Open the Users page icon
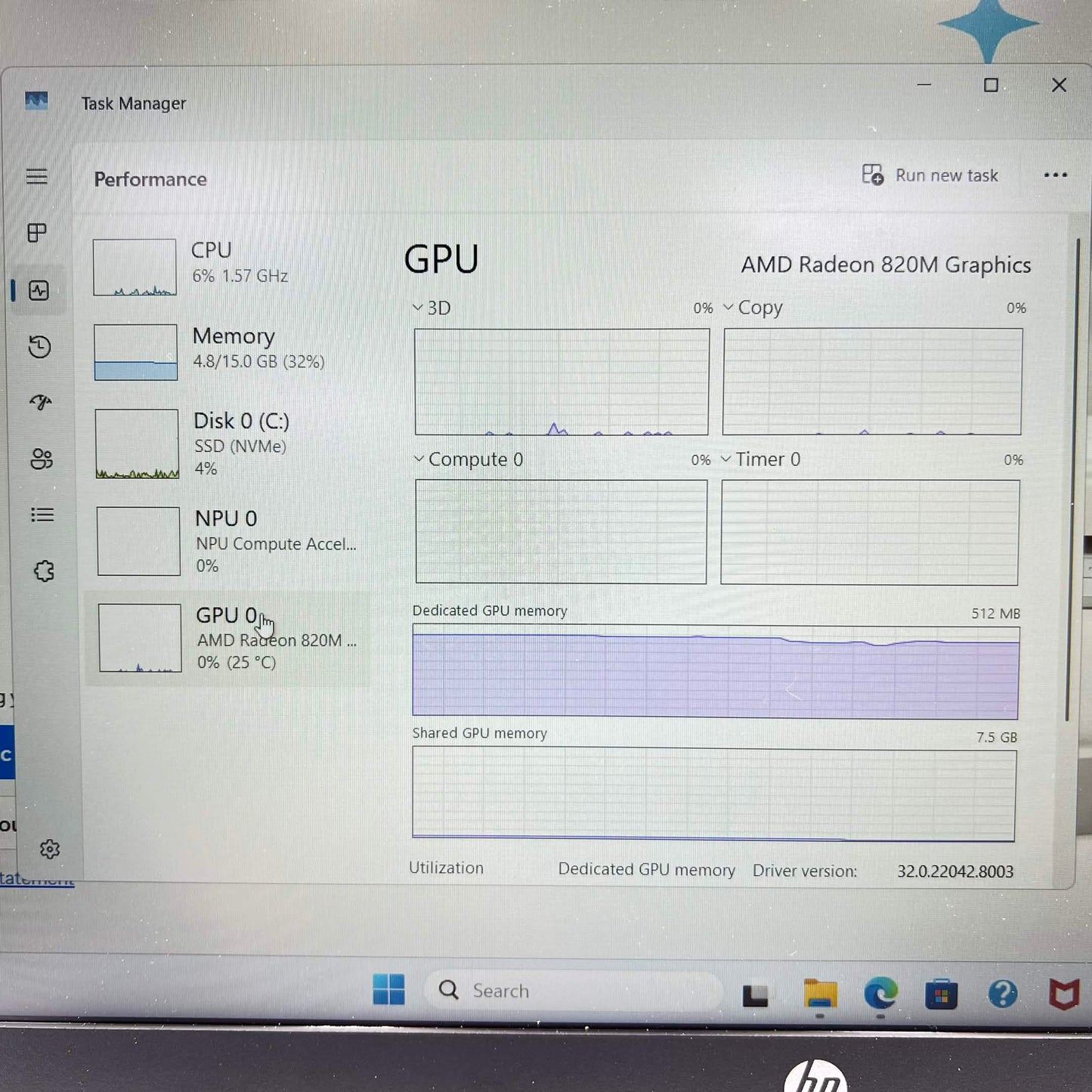This screenshot has height=1092, width=1092. 42,459
